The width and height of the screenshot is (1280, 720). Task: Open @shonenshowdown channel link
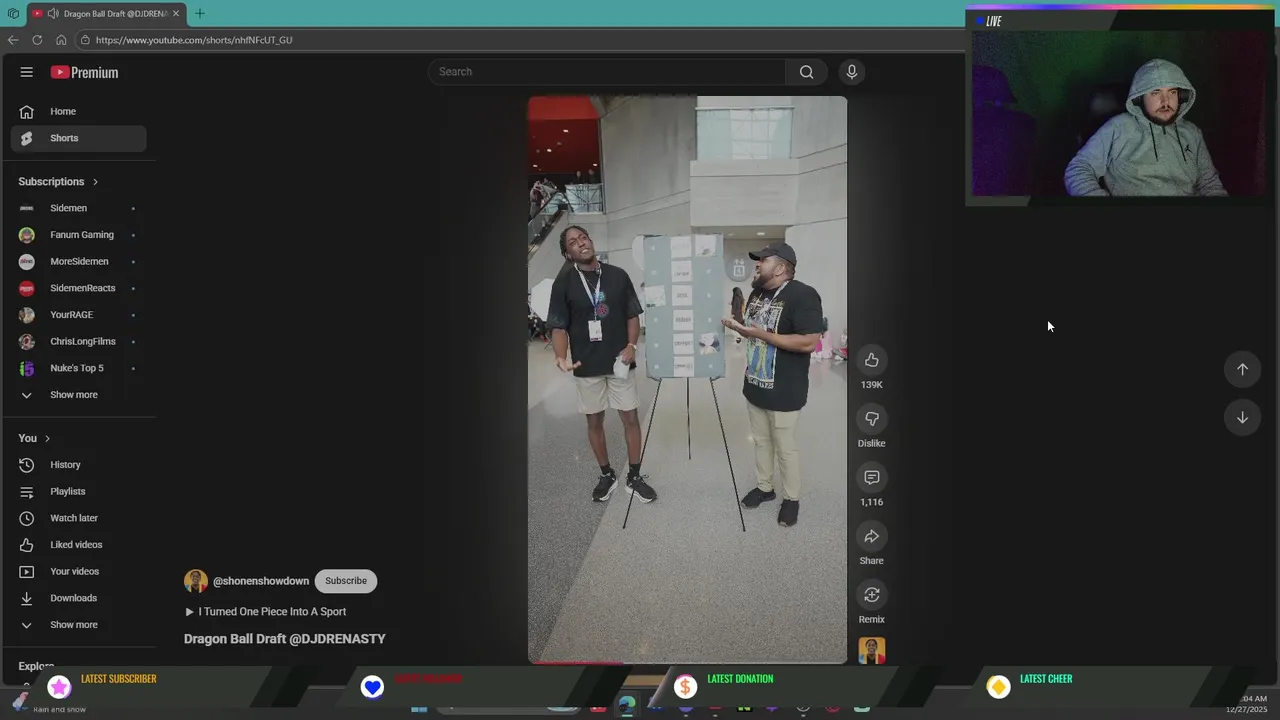tap(261, 581)
